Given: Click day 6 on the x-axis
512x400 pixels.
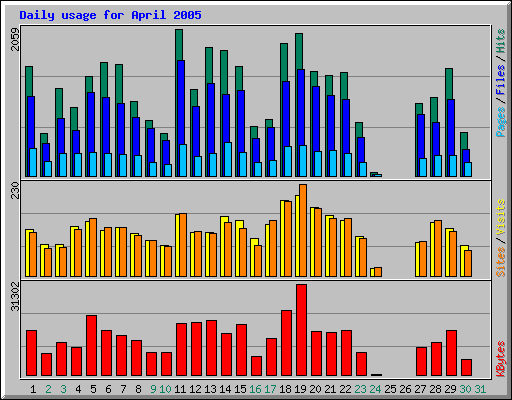Looking at the screenshot, I should pyautogui.click(x=108, y=389).
